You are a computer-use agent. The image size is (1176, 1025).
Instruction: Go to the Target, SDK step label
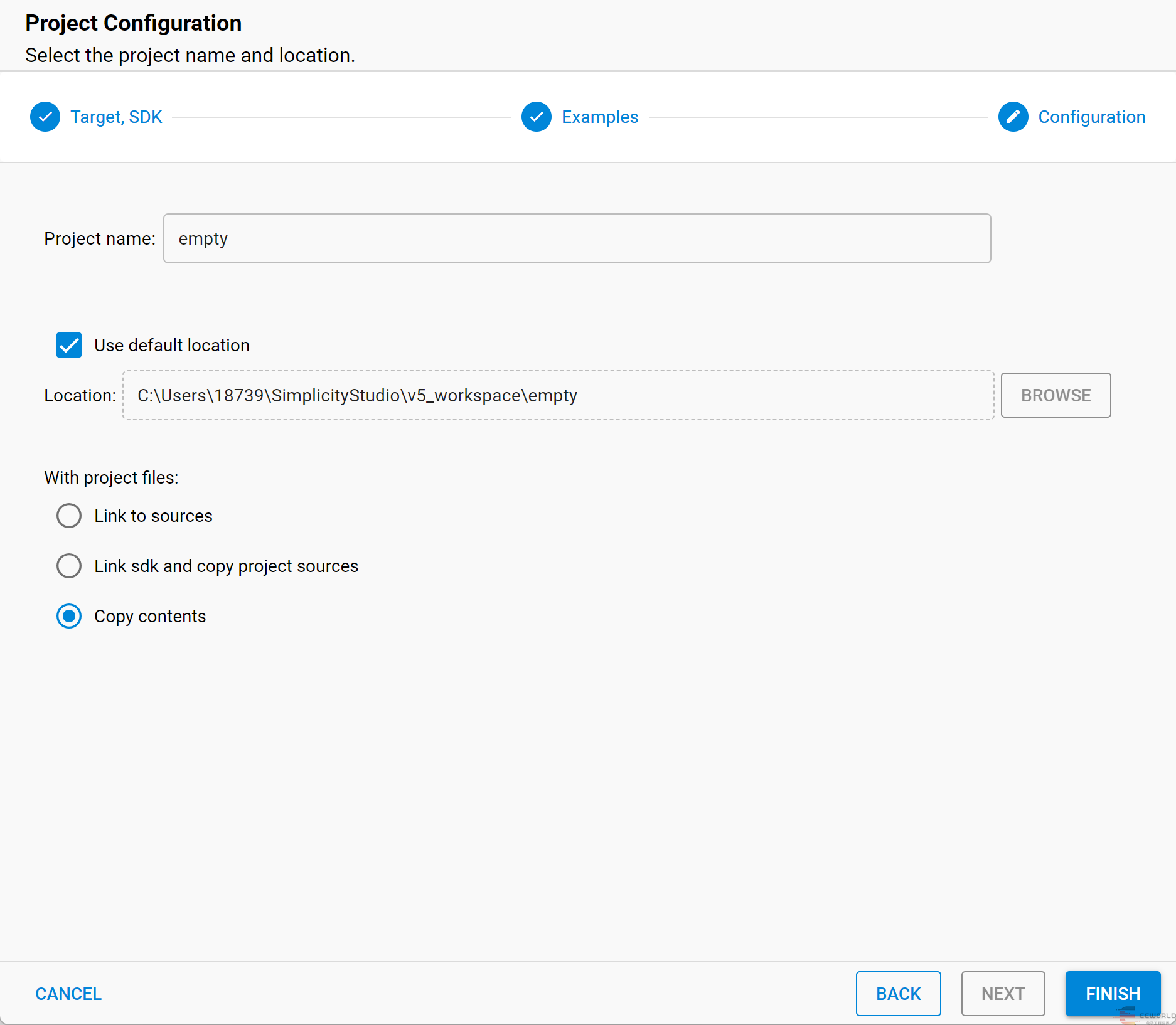point(116,117)
